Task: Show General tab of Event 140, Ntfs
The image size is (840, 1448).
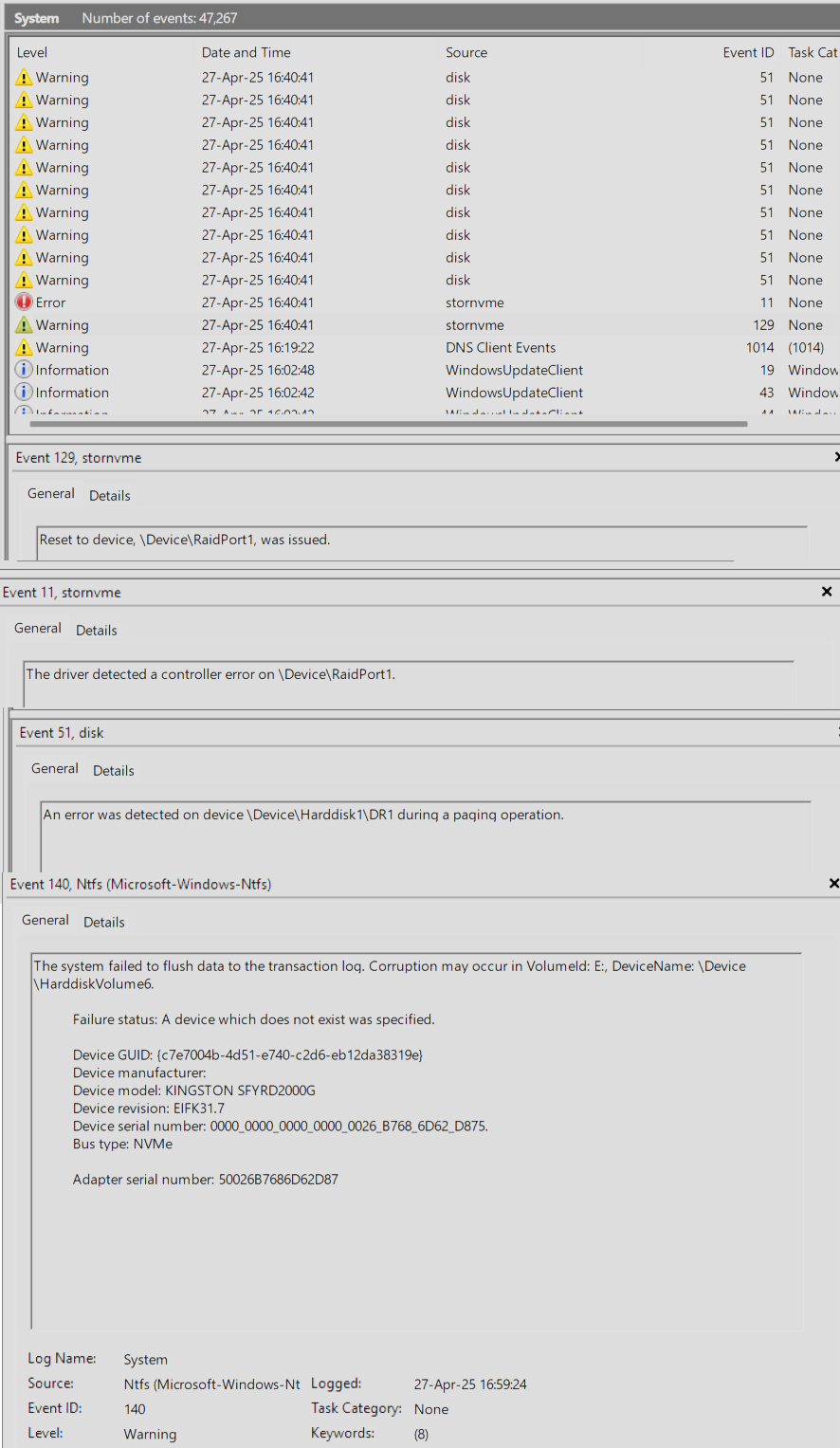Action: (x=46, y=921)
